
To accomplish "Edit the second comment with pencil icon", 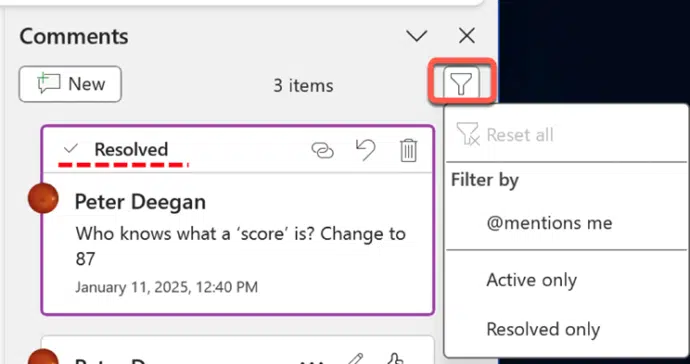I will tap(355, 359).
